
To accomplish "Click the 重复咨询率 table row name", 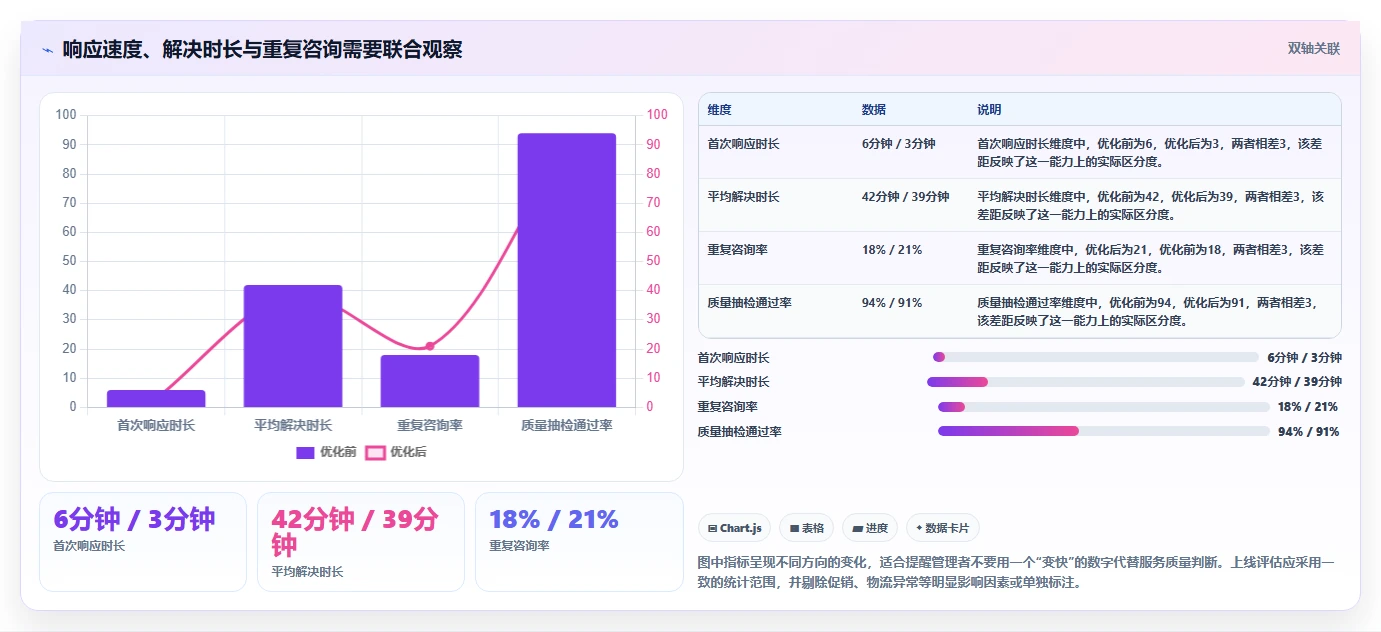I will 737,249.
